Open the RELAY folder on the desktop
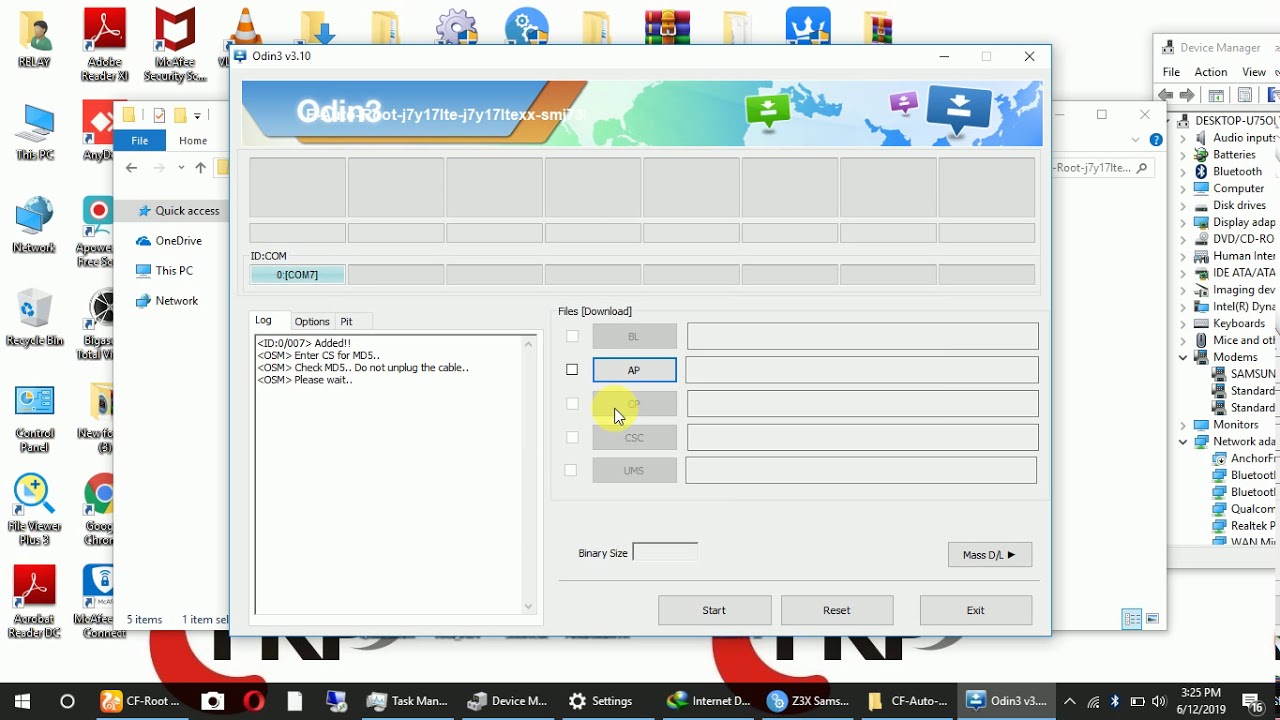The width and height of the screenshot is (1280, 720). click(x=35, y=40)
